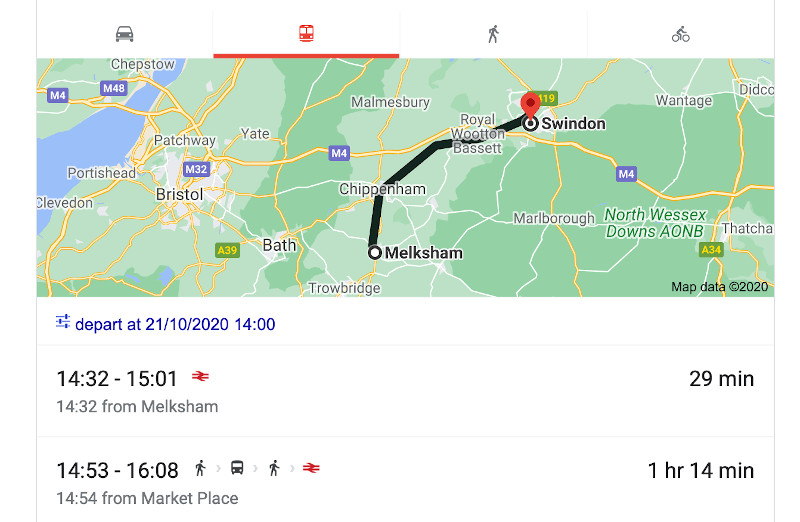Click the 1 hr 14 min duration

point(700,470)
